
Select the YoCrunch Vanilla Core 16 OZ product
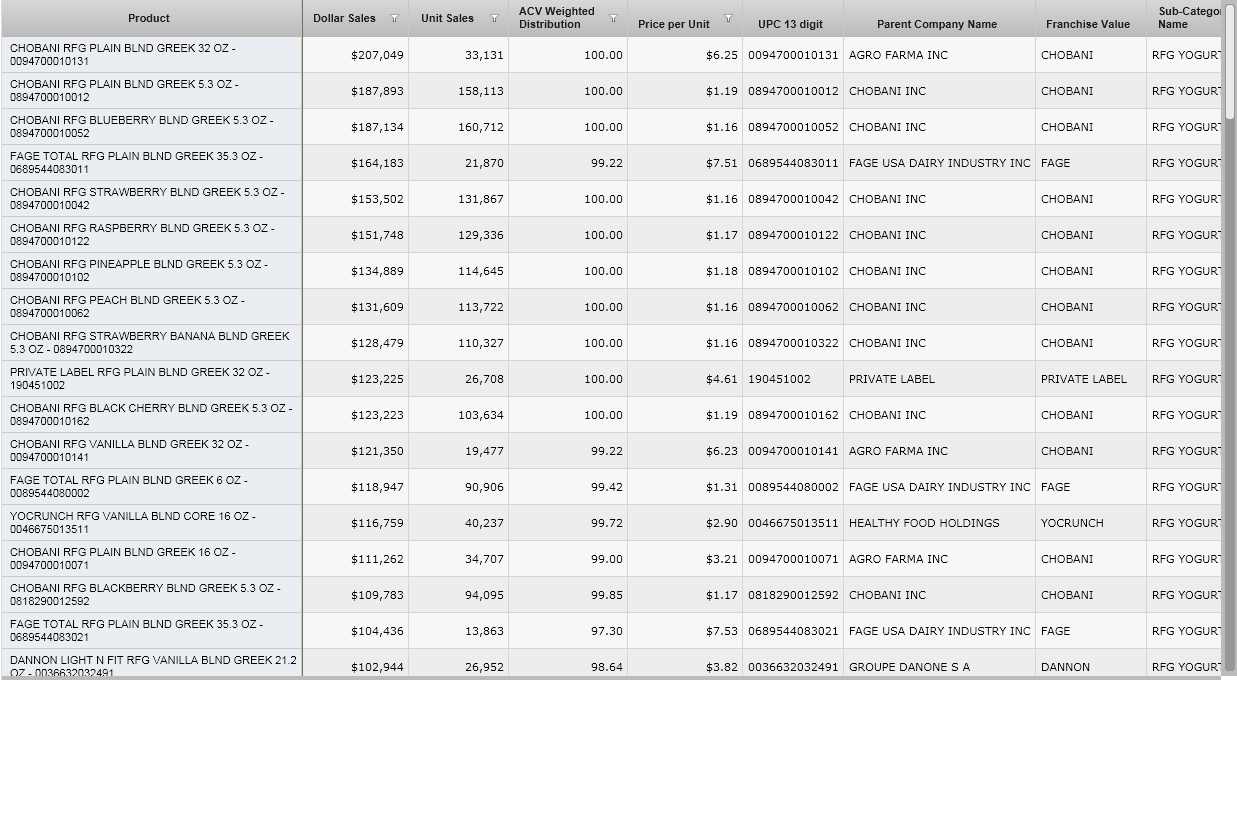150,523
